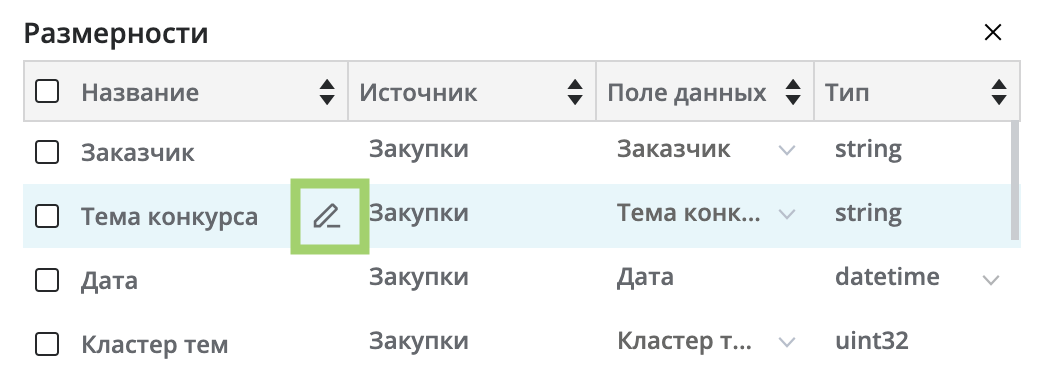Select the Заказчик dimension name
This screenshot has width=1048, height=384.
tap(138, 153)
